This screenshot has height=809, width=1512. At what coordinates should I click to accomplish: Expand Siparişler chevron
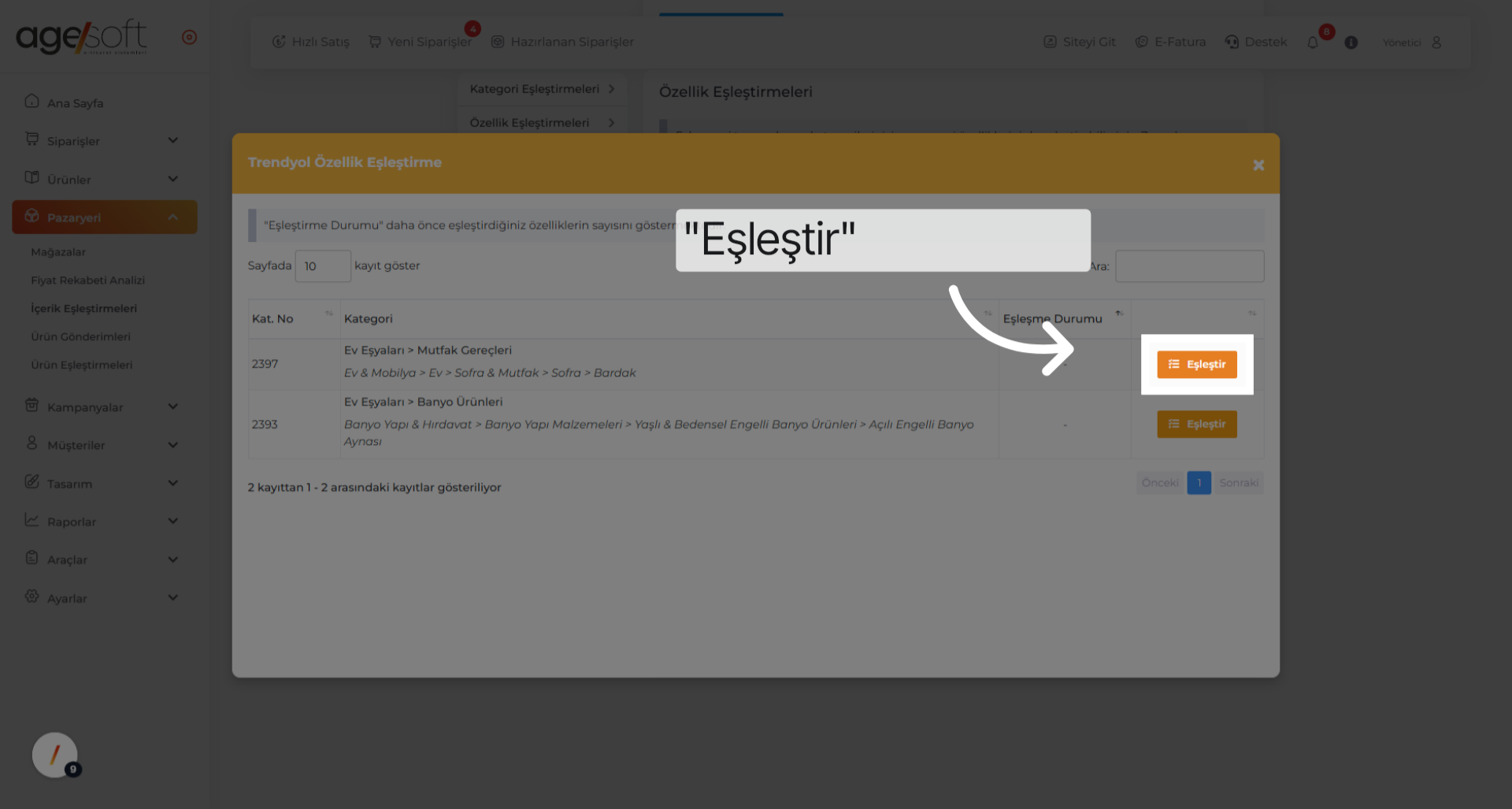pyautogui.click(x=173, y=140)
